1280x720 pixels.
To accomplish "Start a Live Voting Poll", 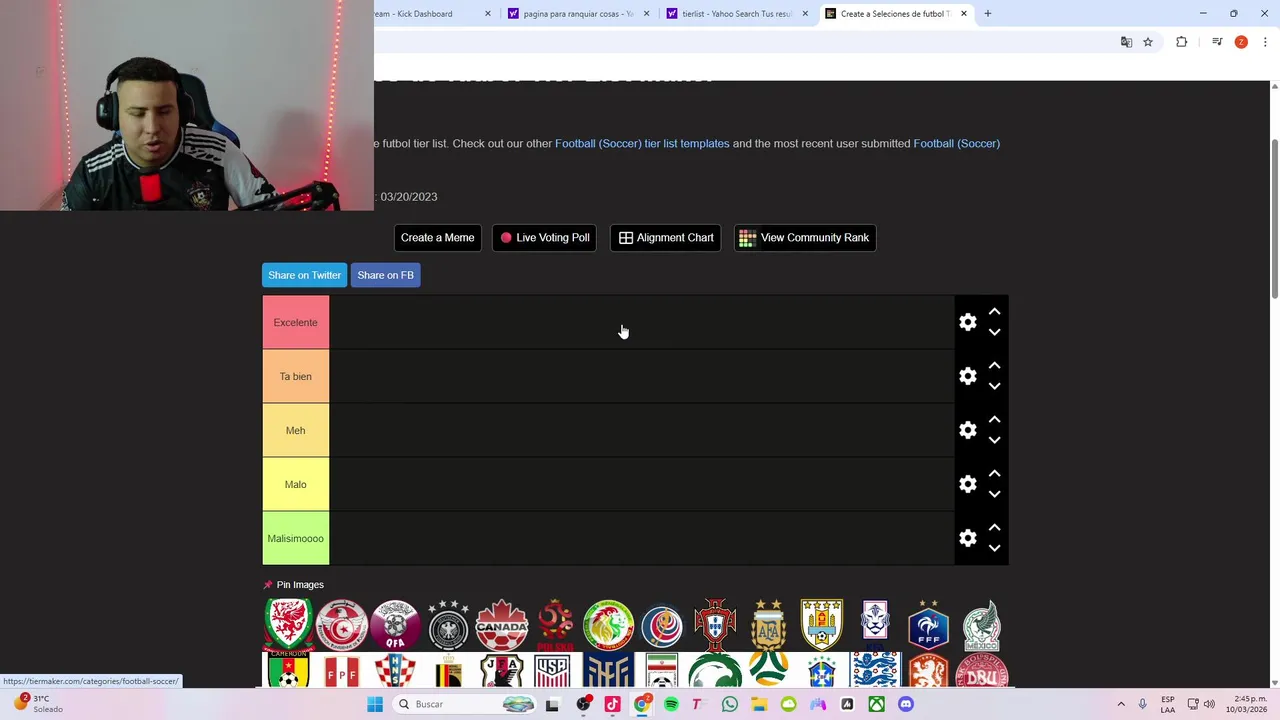I will 544,237.
